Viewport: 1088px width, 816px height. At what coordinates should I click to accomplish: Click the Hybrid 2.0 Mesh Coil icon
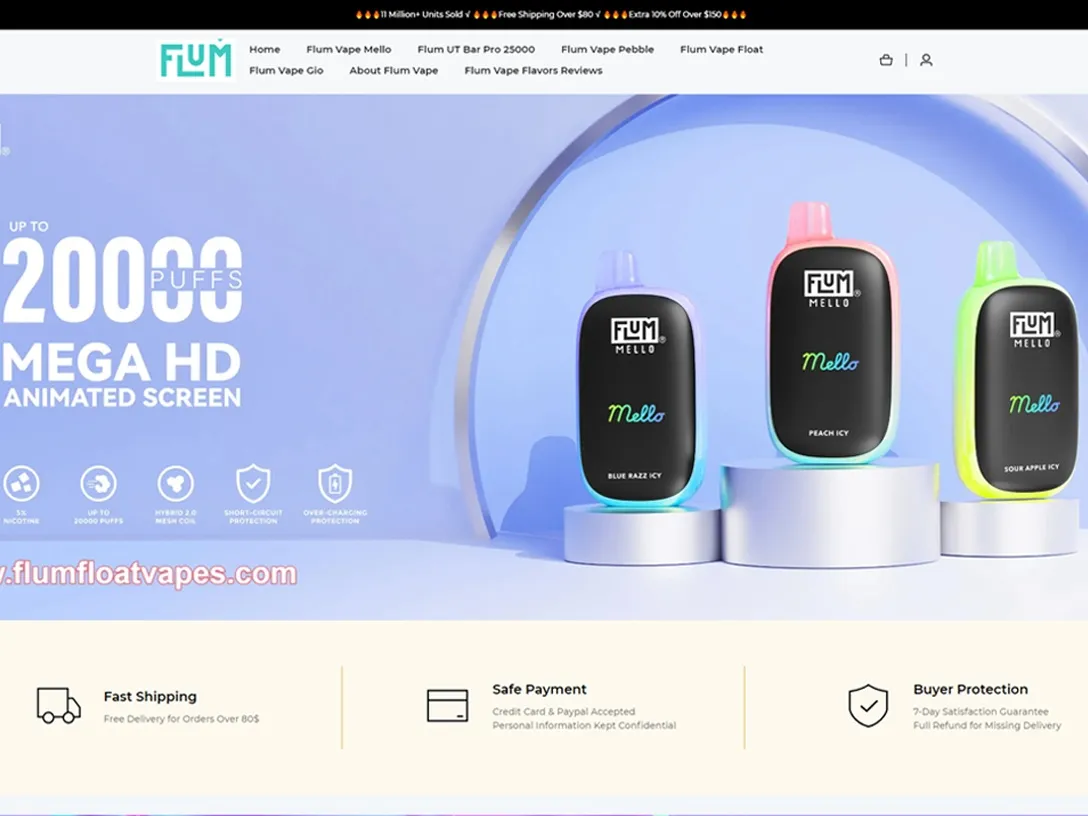click(x=176, y=484)
